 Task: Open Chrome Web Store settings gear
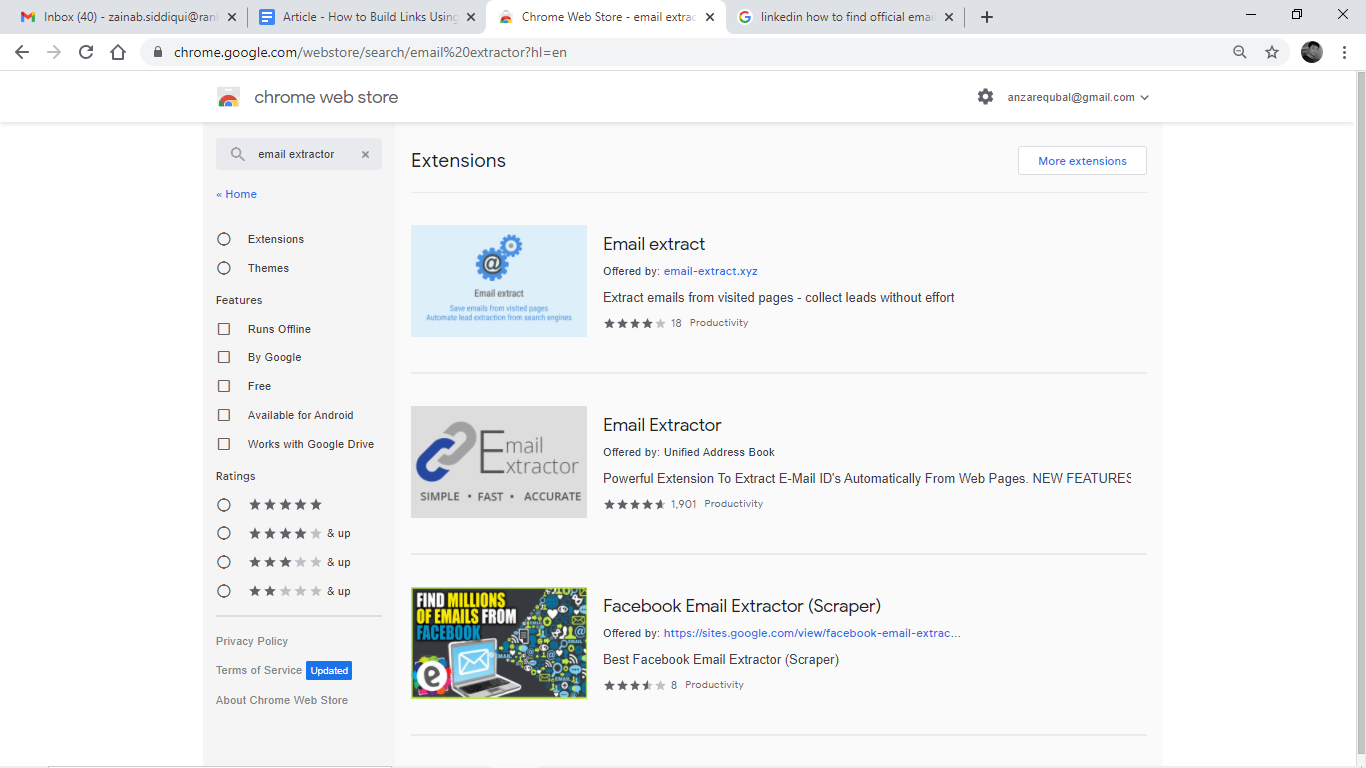point(986,97)
